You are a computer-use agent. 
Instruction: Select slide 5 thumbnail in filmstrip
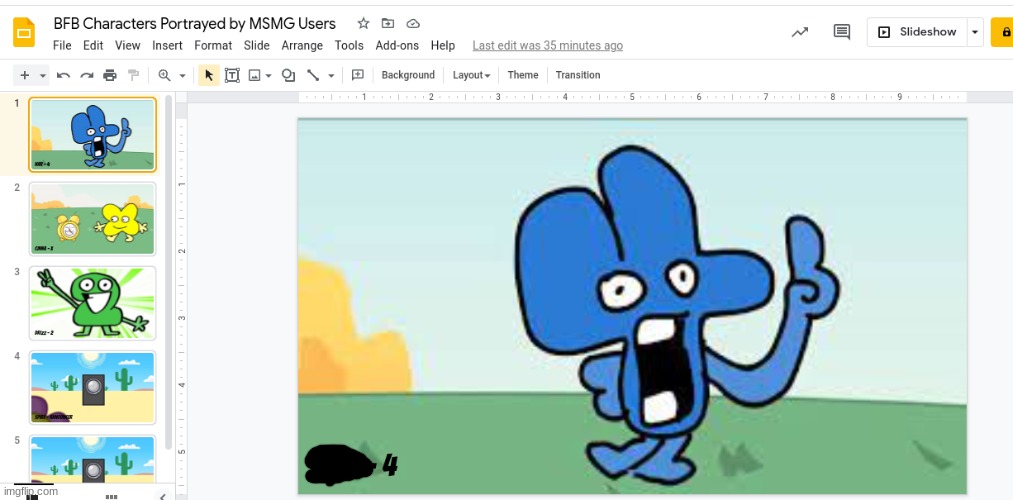92,459
